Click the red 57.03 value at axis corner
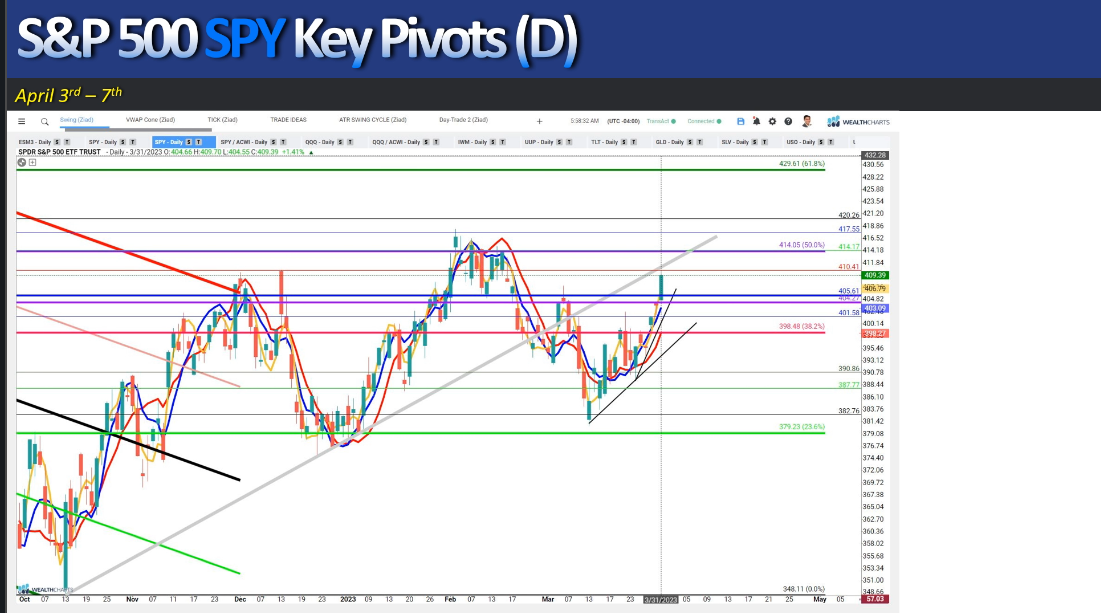1101x613 pixels. click(875, 599)
